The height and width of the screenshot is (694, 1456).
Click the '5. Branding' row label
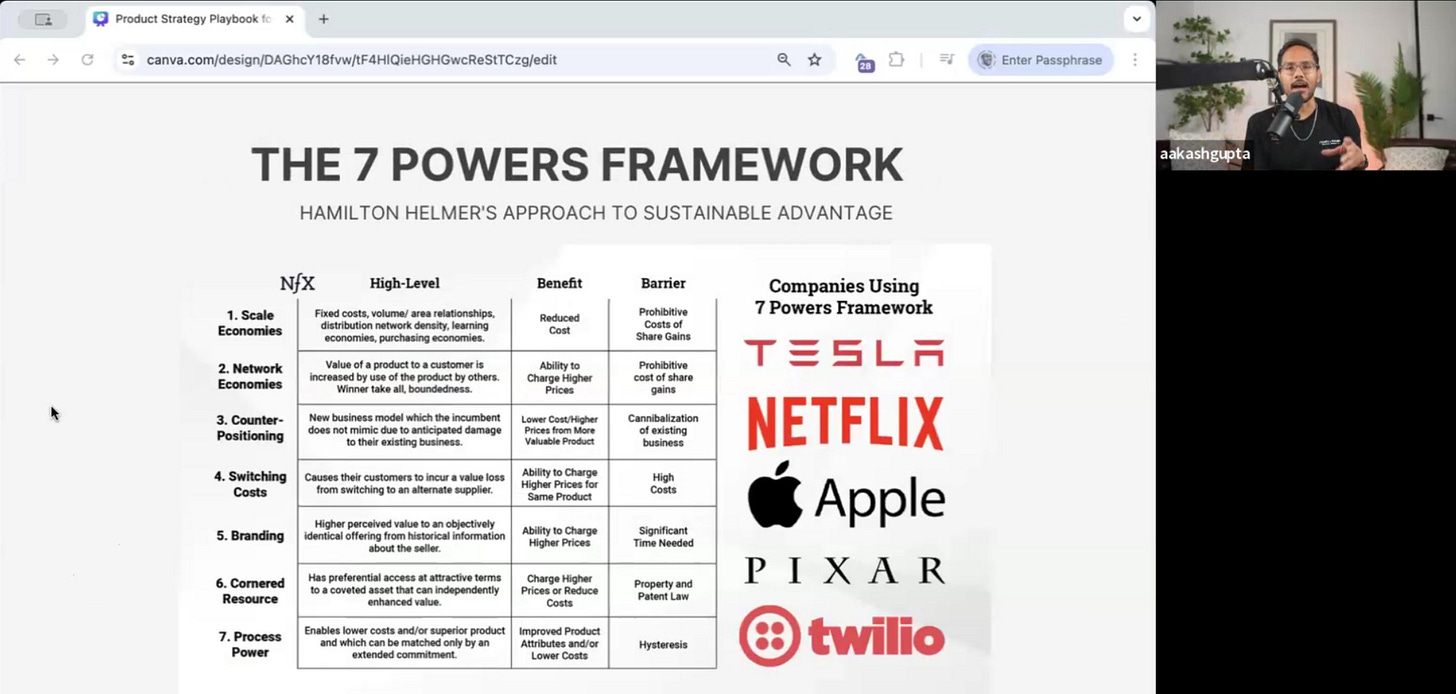pos(250,536)
